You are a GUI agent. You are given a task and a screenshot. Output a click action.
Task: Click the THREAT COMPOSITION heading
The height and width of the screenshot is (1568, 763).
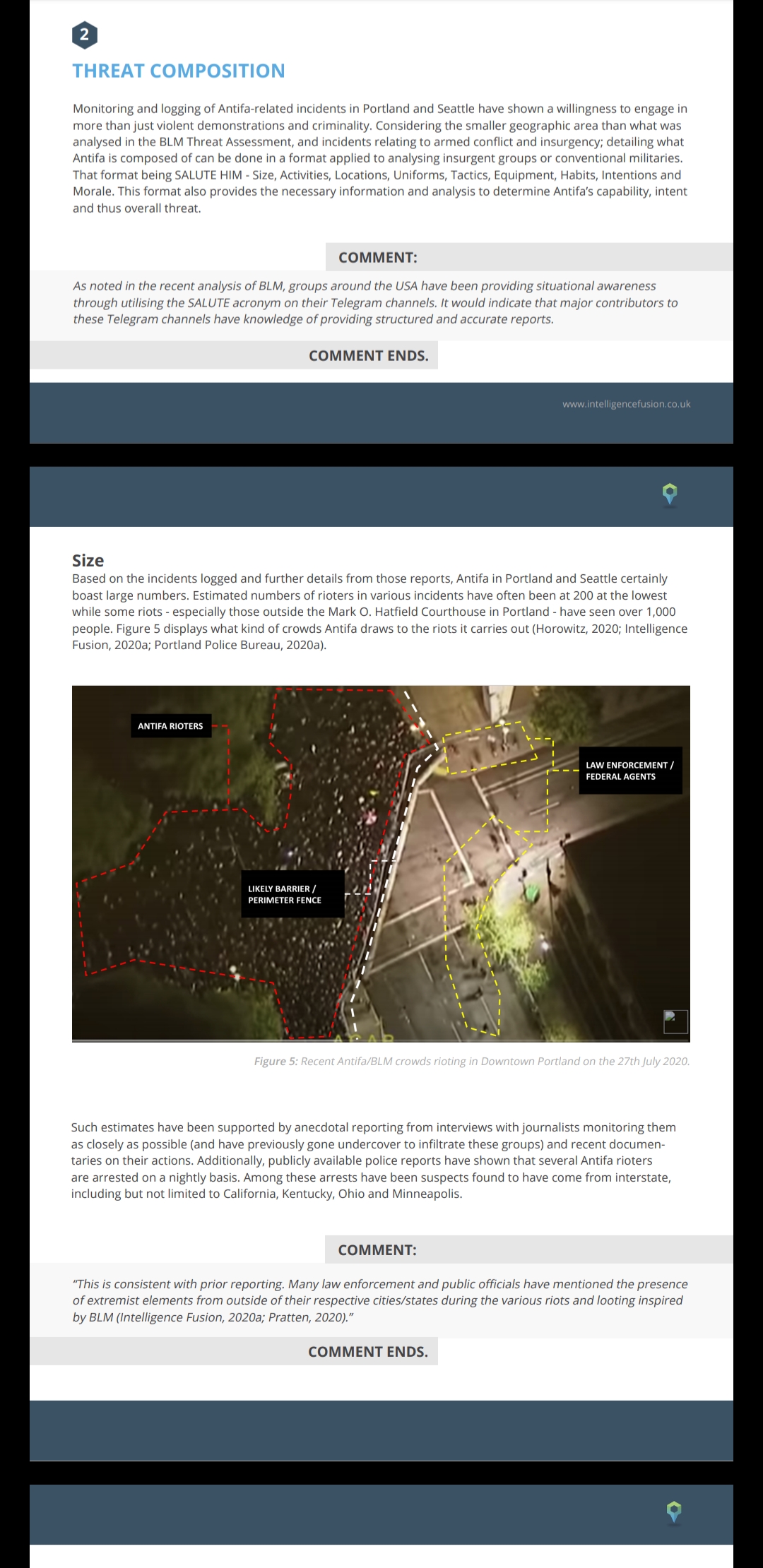[179, 71]
